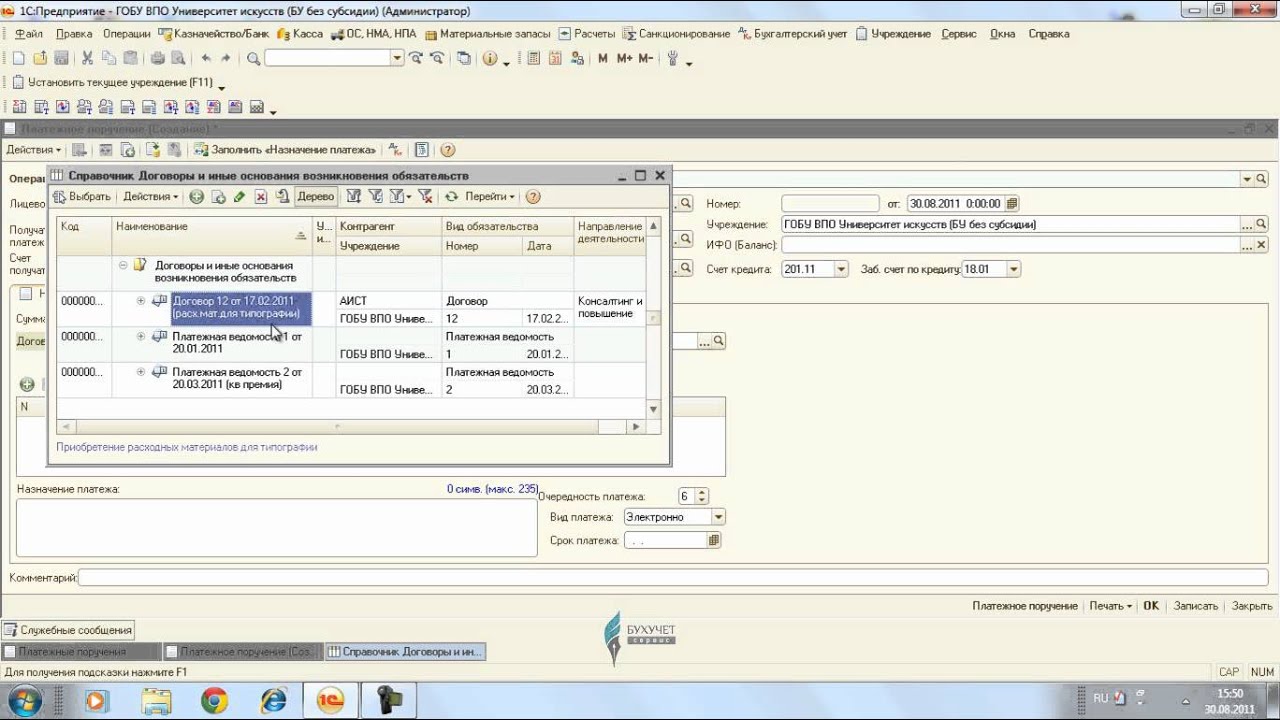Switch to the Платежные поручения window tab
The width and height of the screenshot is (1280, 720).
coord(80,652)
